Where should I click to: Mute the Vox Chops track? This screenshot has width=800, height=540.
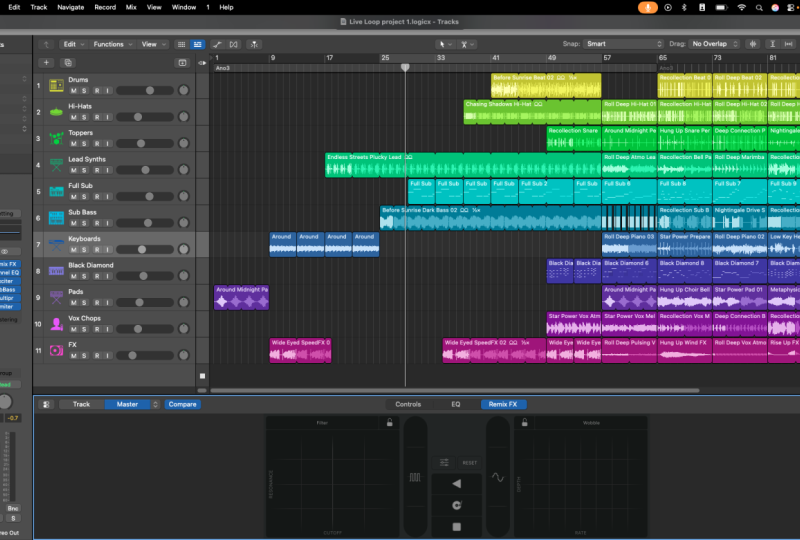pos(73,329)
